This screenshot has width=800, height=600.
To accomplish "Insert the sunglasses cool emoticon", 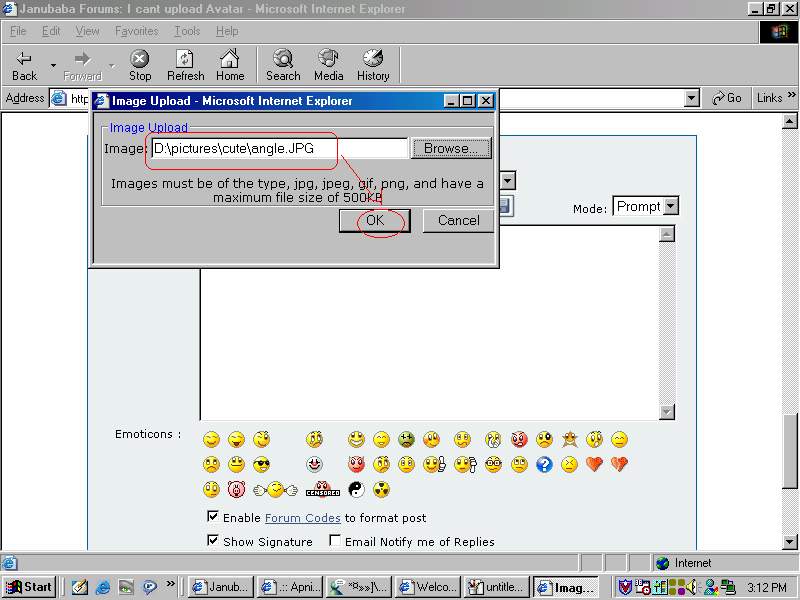I will coord(262,464).
